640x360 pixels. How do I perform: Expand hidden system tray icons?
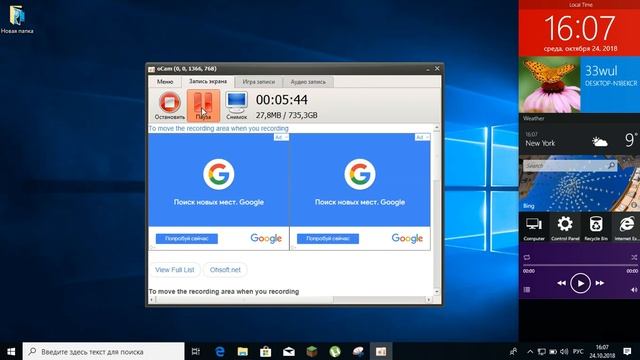coord(530,351)
